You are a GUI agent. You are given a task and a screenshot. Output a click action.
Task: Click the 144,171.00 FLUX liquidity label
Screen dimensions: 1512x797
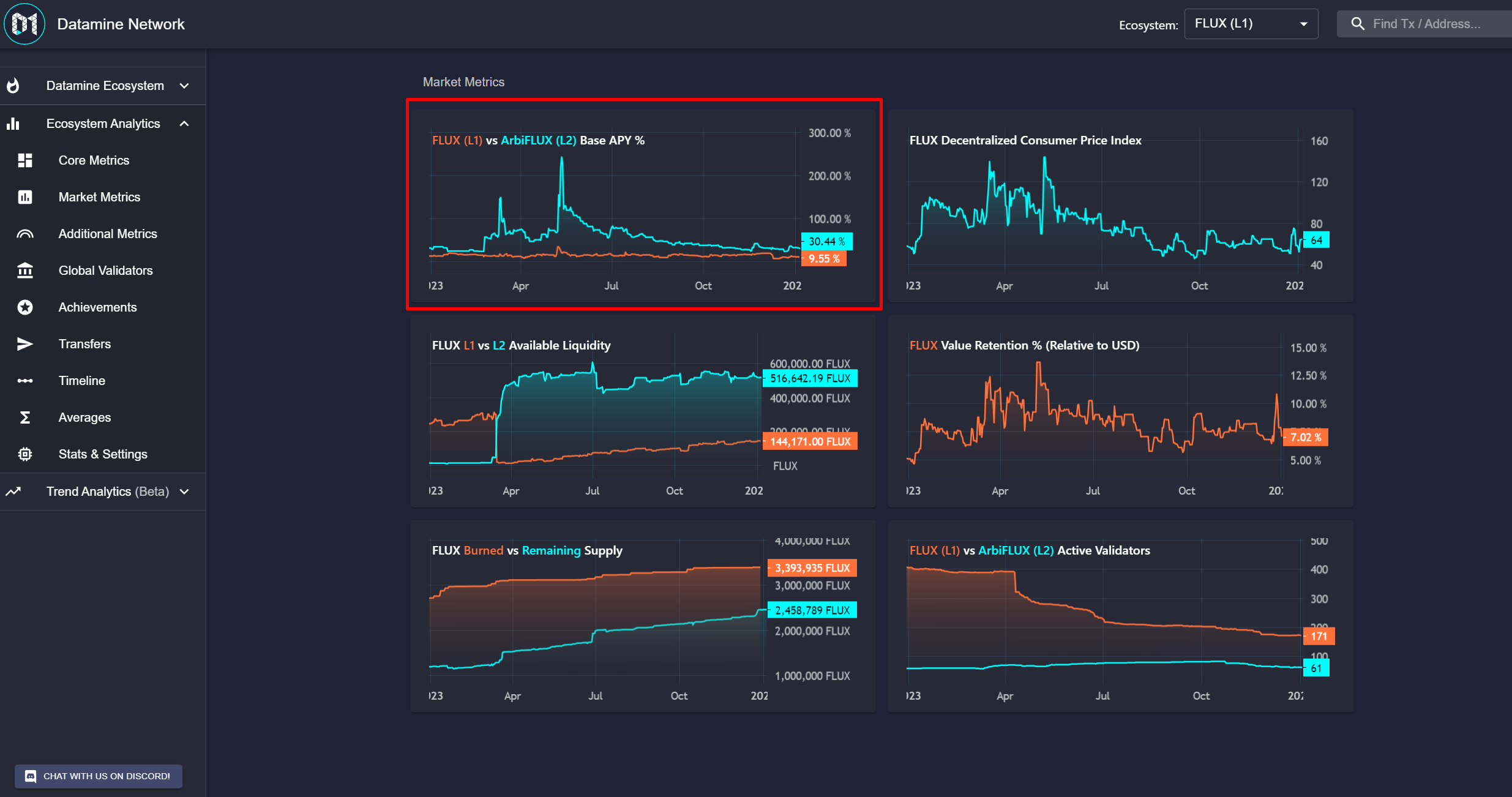point(810,441)
